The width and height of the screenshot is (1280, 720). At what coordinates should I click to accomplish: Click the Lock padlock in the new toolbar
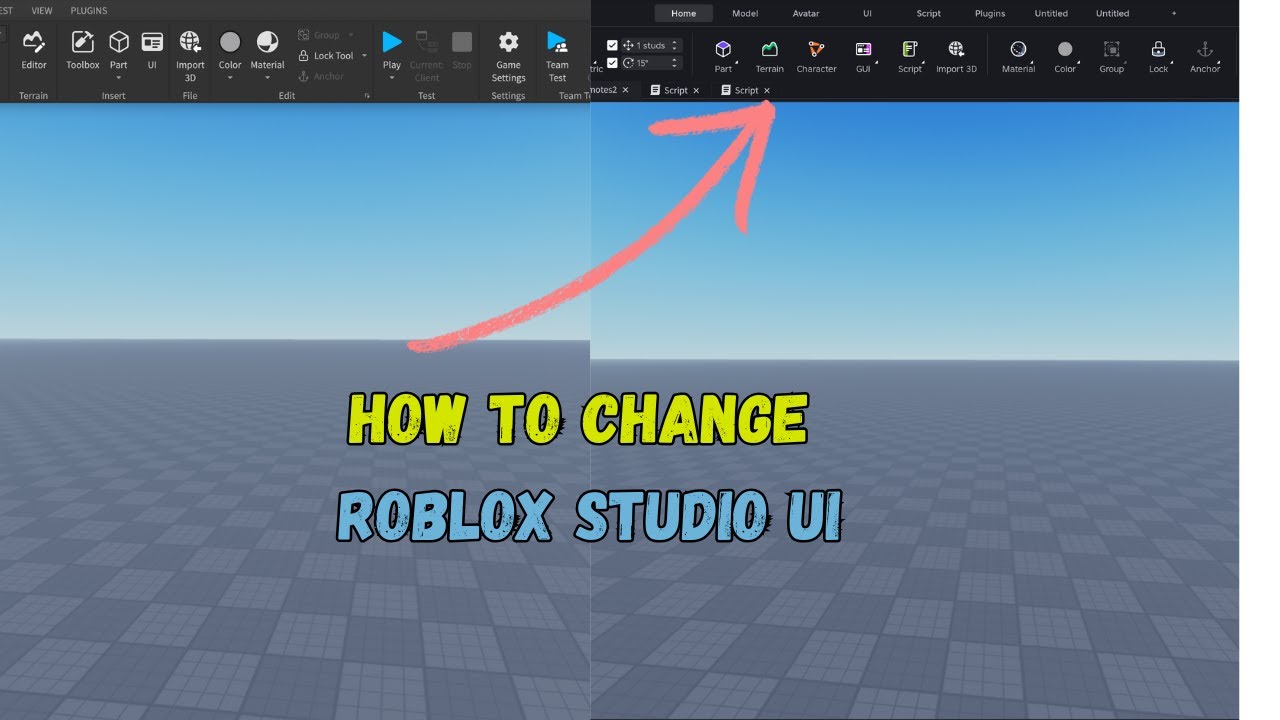[1158, 49]
